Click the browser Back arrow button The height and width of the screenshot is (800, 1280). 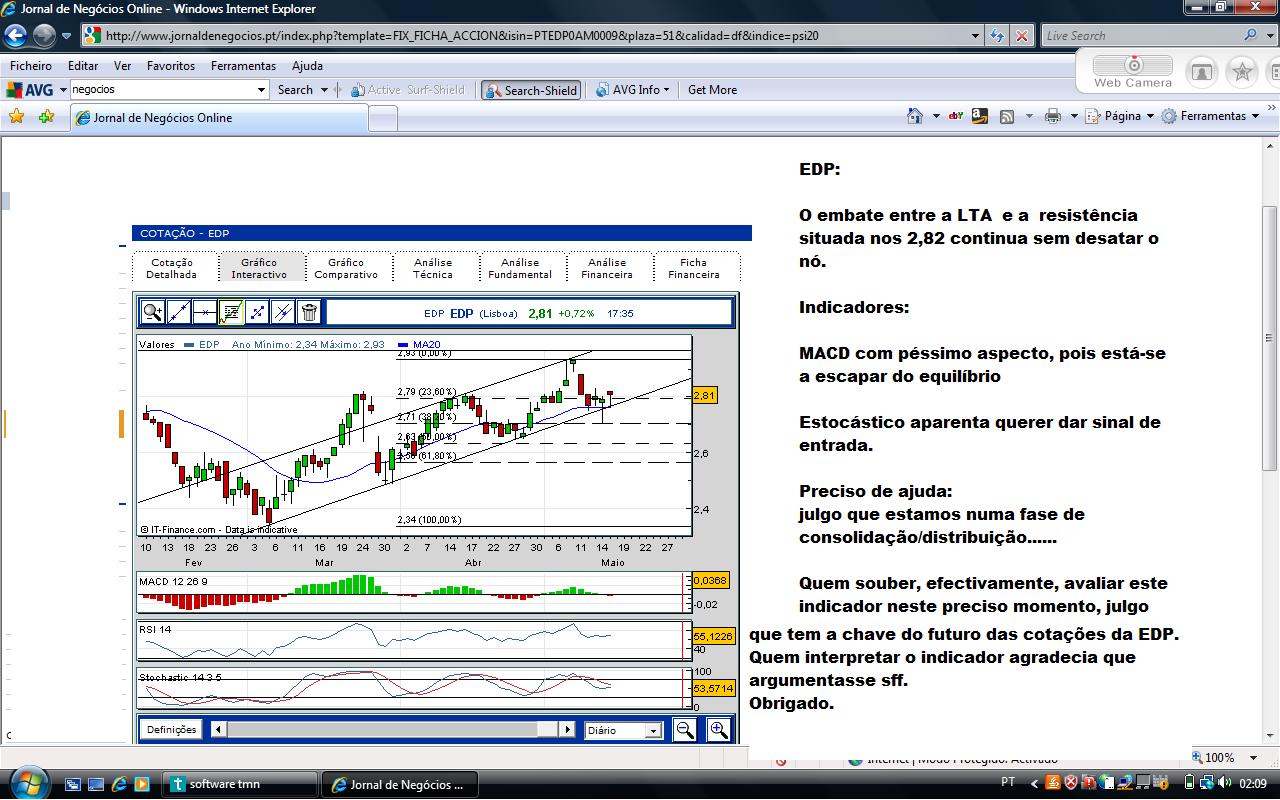coord(15,36)
